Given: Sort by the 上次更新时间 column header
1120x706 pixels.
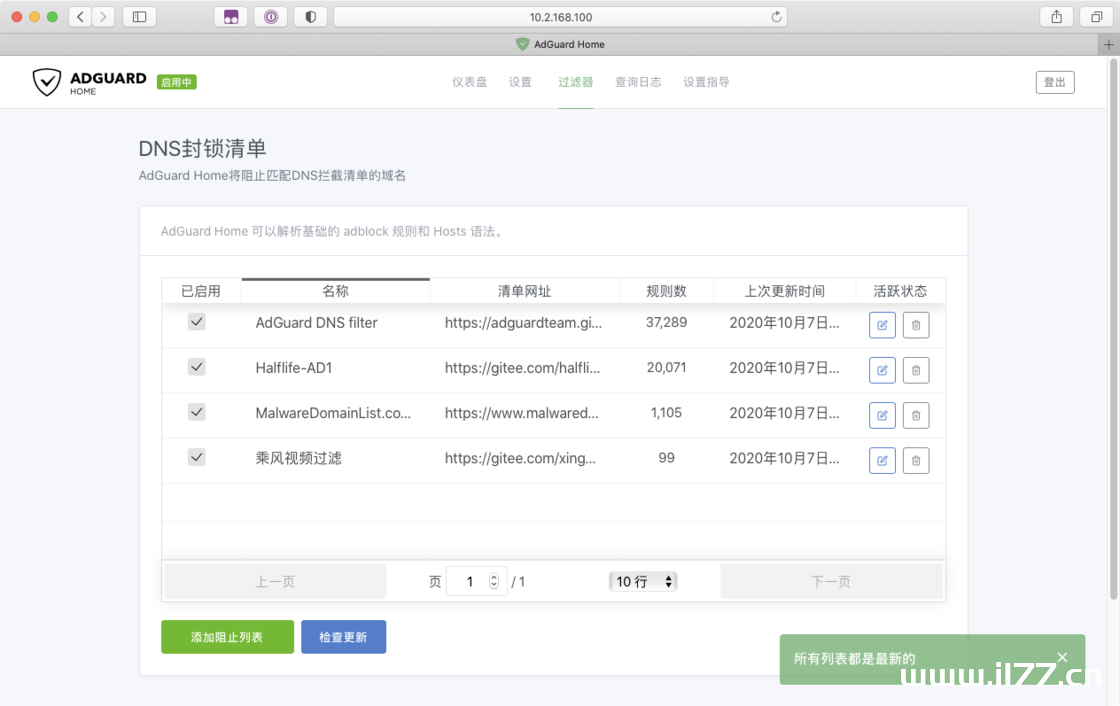Looking at the screenshot, I should [784, 291].
